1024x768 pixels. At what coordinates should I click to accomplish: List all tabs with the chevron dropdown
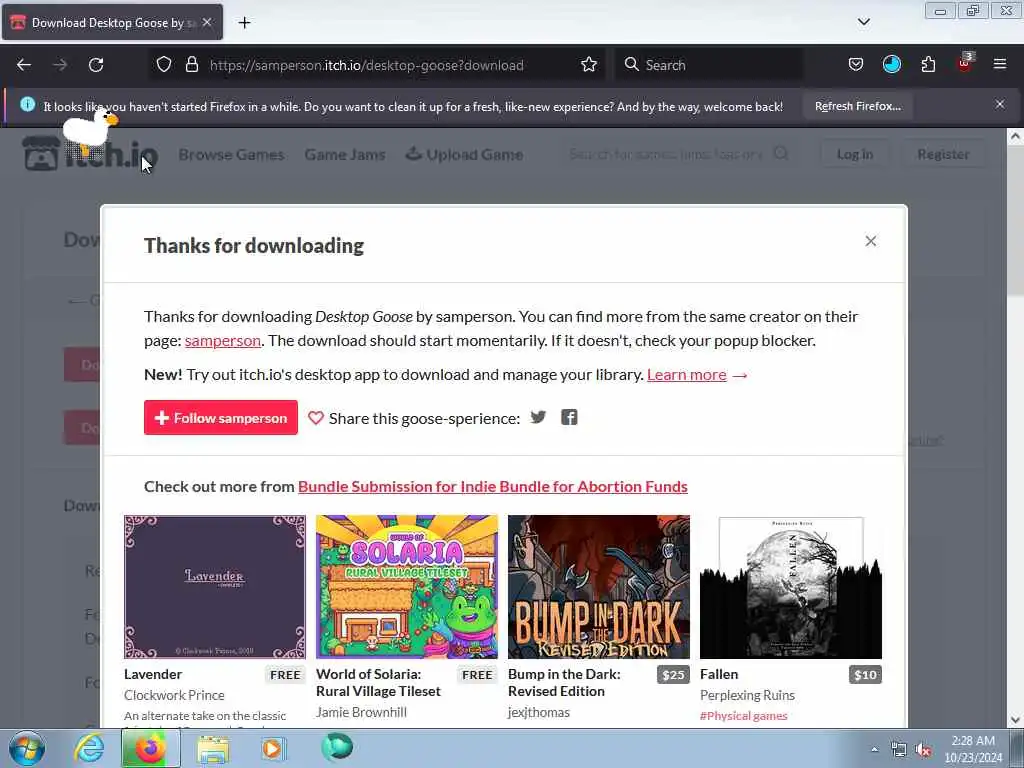863,22
